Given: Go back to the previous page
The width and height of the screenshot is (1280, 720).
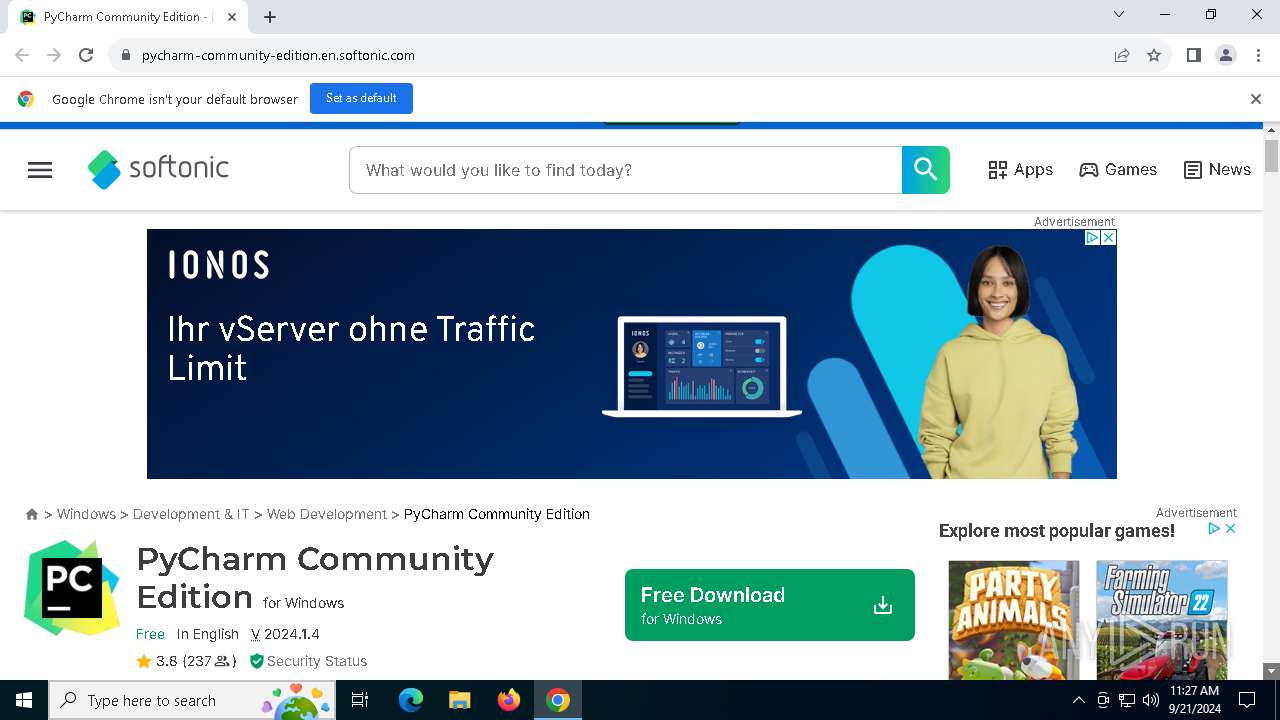Looking at the screenshot, I should (x=22, y=55).
